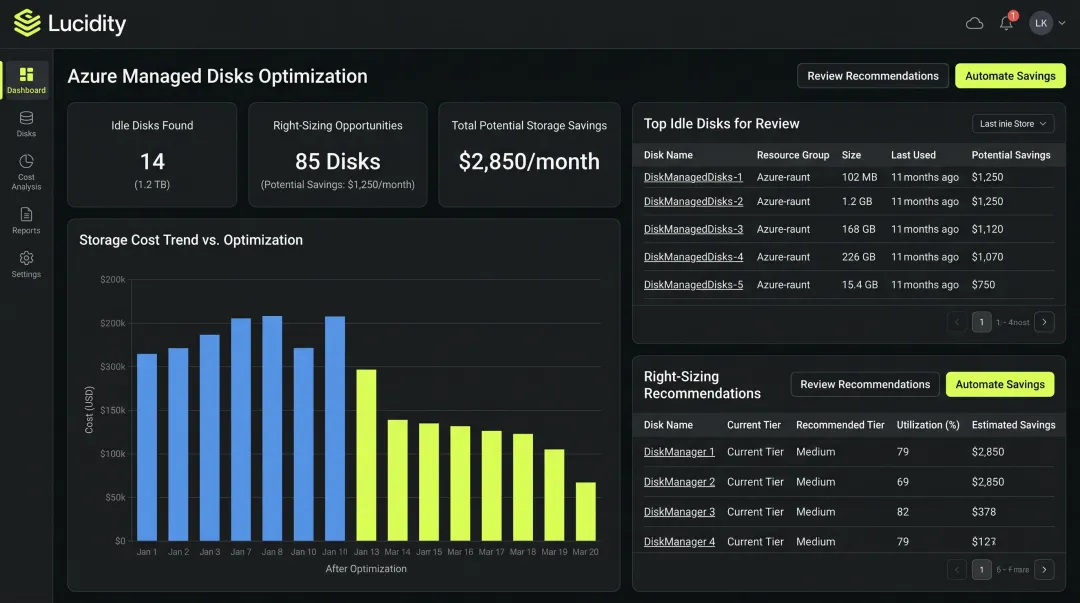This screenshot has height=603, width=1080.
Task: Click the LK user avatar
Action: [x=1041, y=23]
